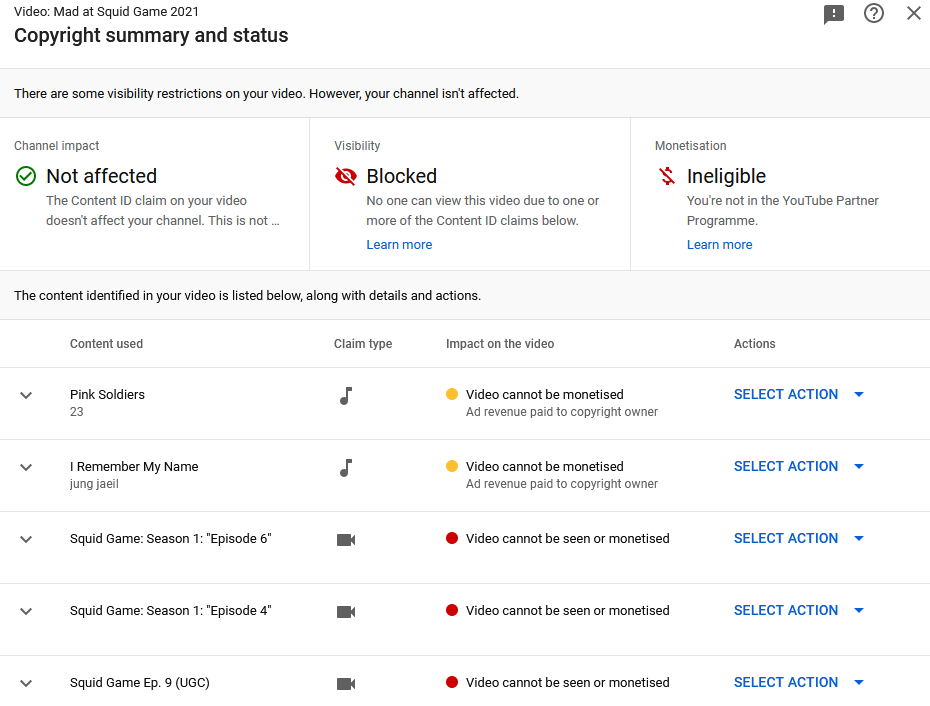Click the Not affected heading

pyautogui.click(x=101, y=176)
